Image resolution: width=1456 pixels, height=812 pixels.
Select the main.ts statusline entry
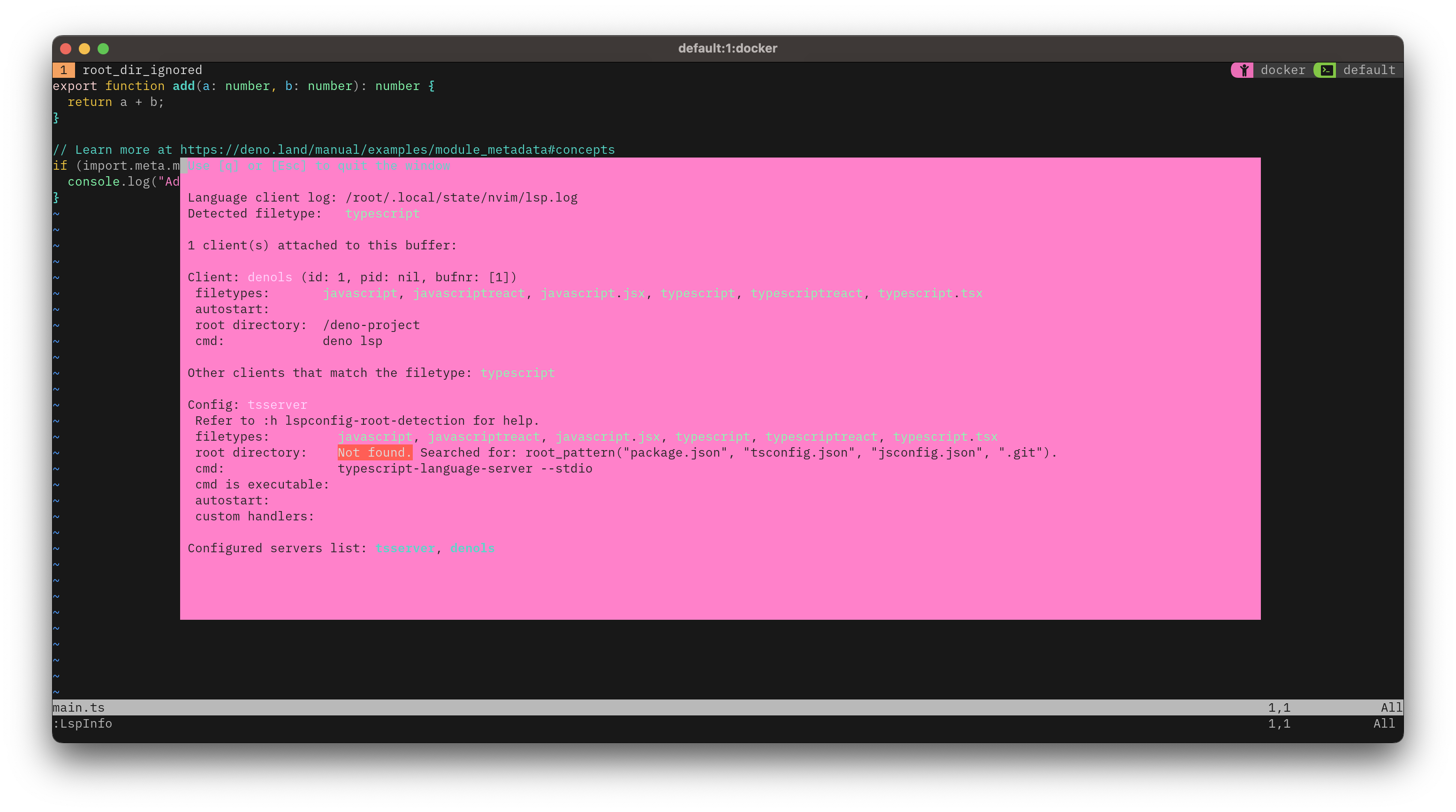pyautogui.click(x=79, y=707)
